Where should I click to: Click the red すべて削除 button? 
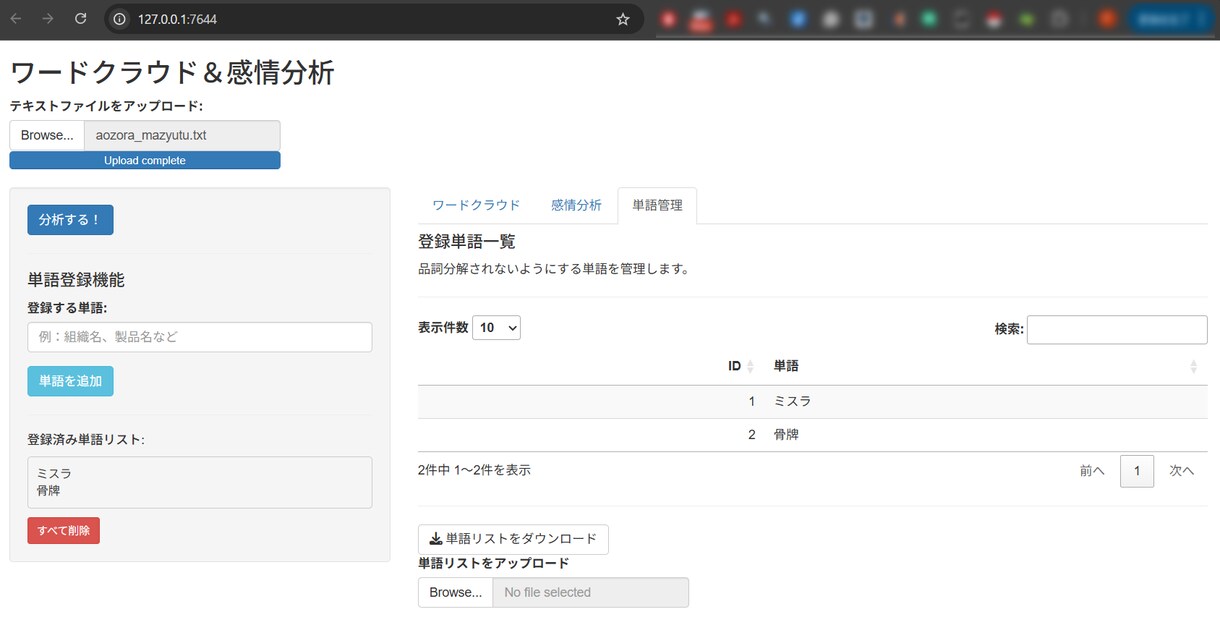63,530
